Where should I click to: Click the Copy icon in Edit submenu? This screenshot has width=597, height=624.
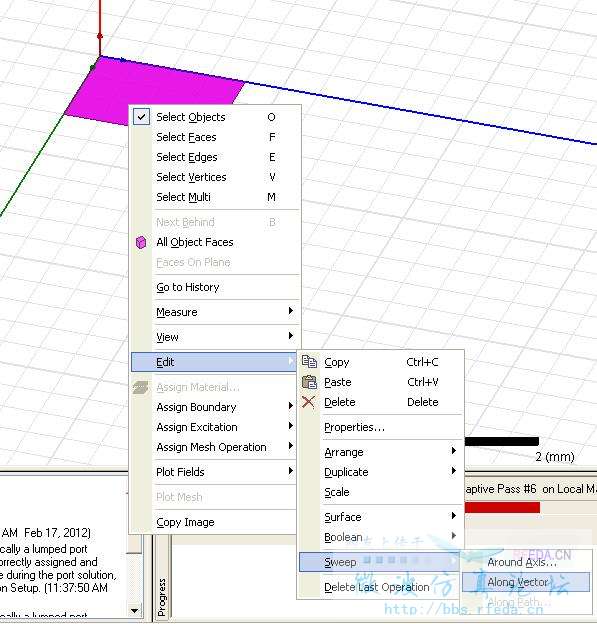[309, 362]
